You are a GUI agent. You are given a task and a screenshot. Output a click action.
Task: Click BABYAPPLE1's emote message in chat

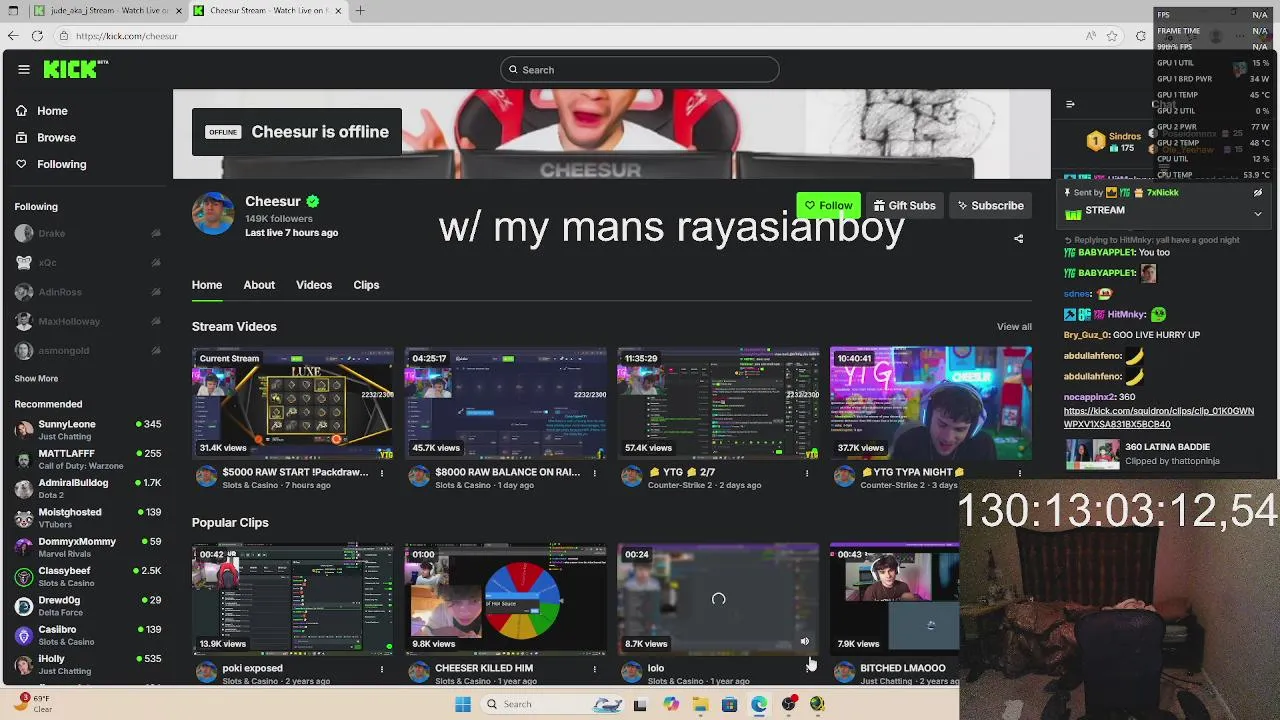1148,273
